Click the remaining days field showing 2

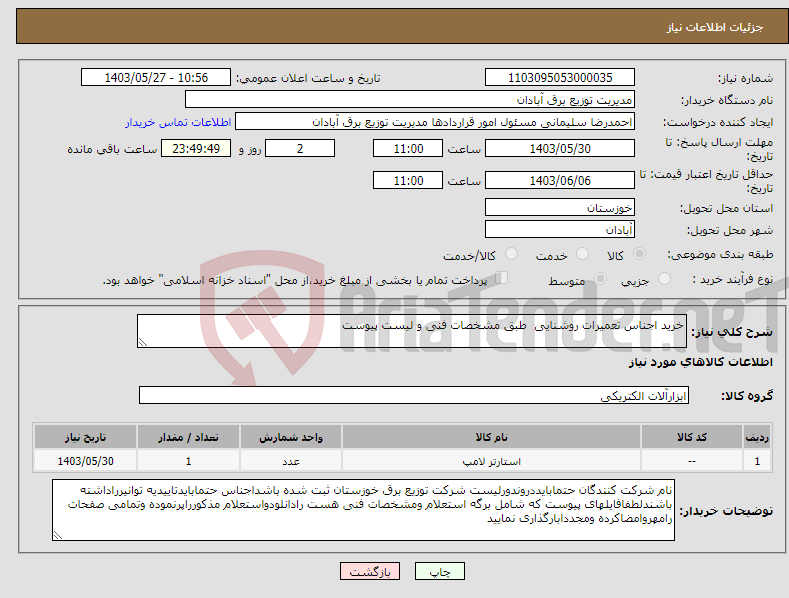(300, 148)
